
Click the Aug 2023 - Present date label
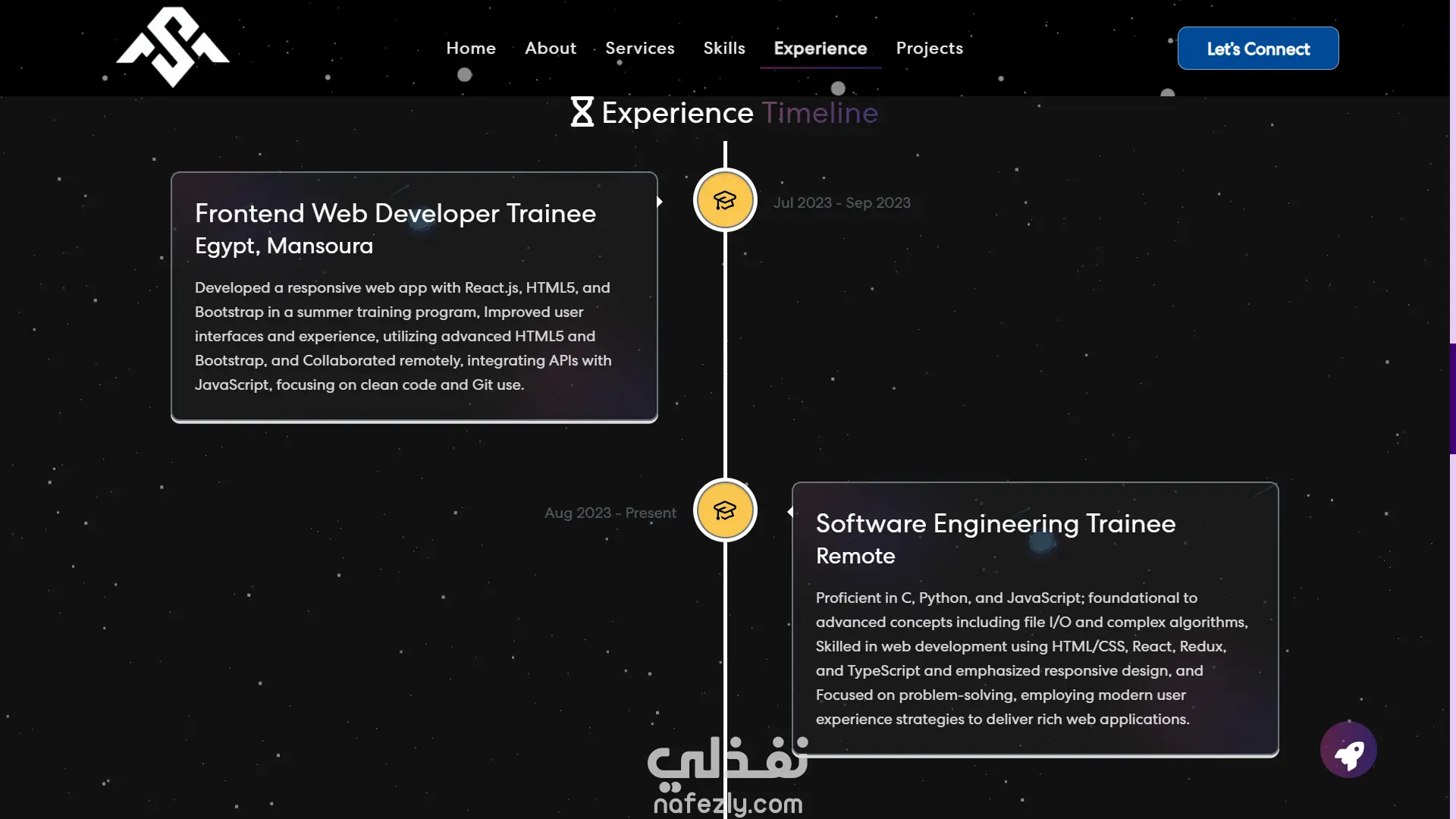(610, 513)
